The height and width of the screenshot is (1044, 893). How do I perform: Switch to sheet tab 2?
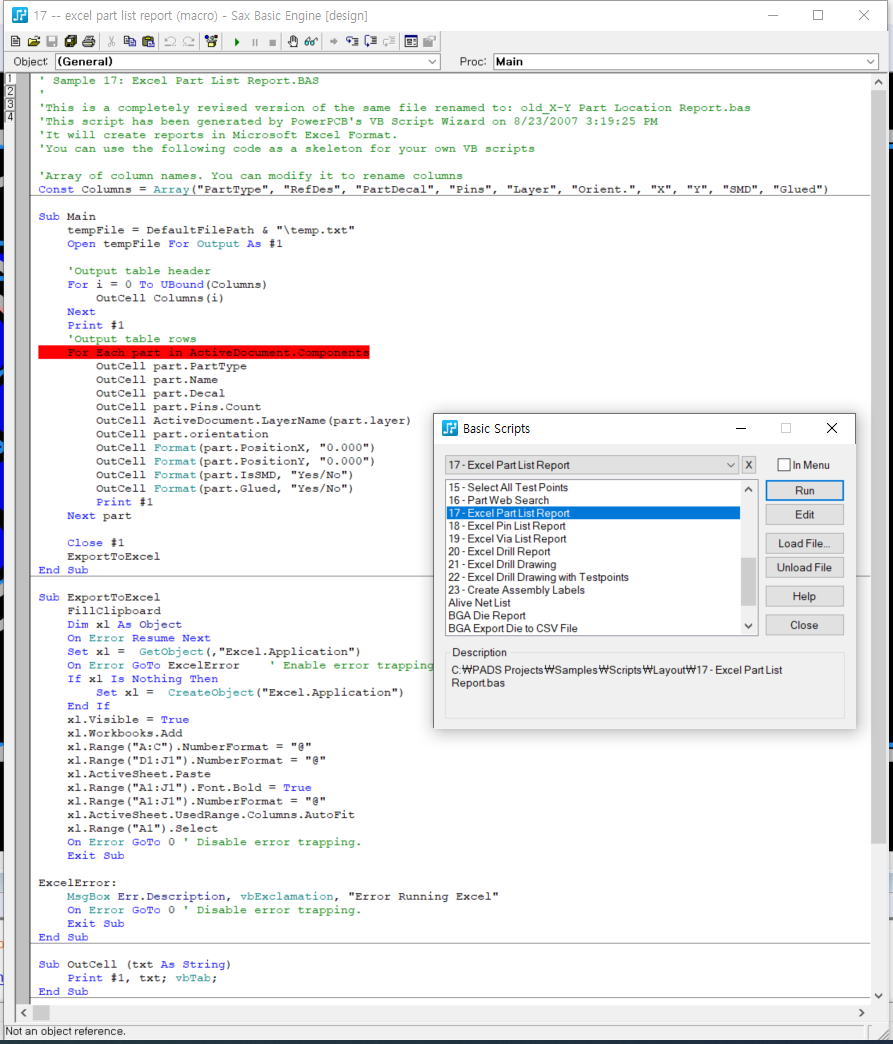(x=10, y=91)
